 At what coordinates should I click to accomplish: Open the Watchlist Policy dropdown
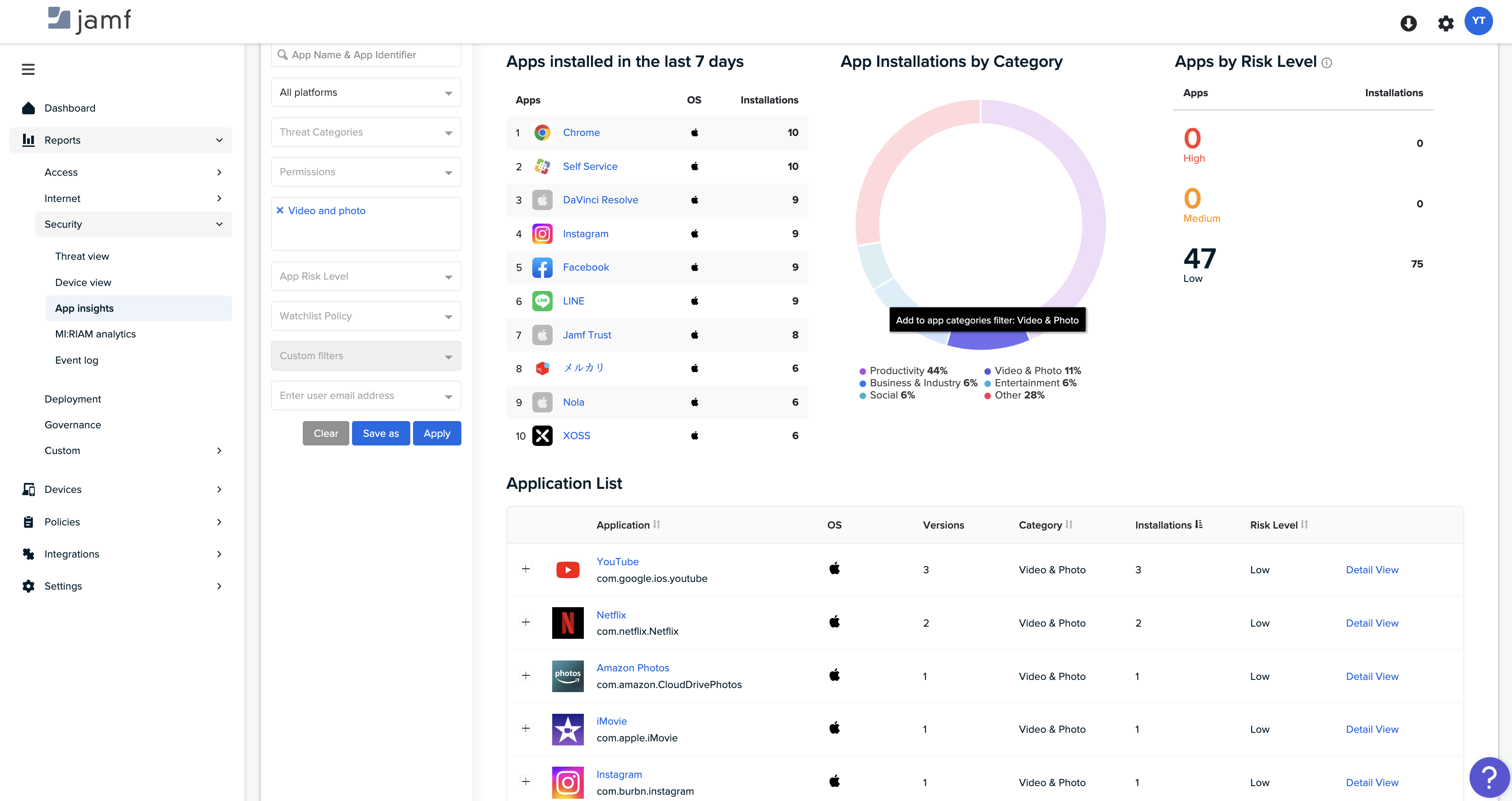366,316
